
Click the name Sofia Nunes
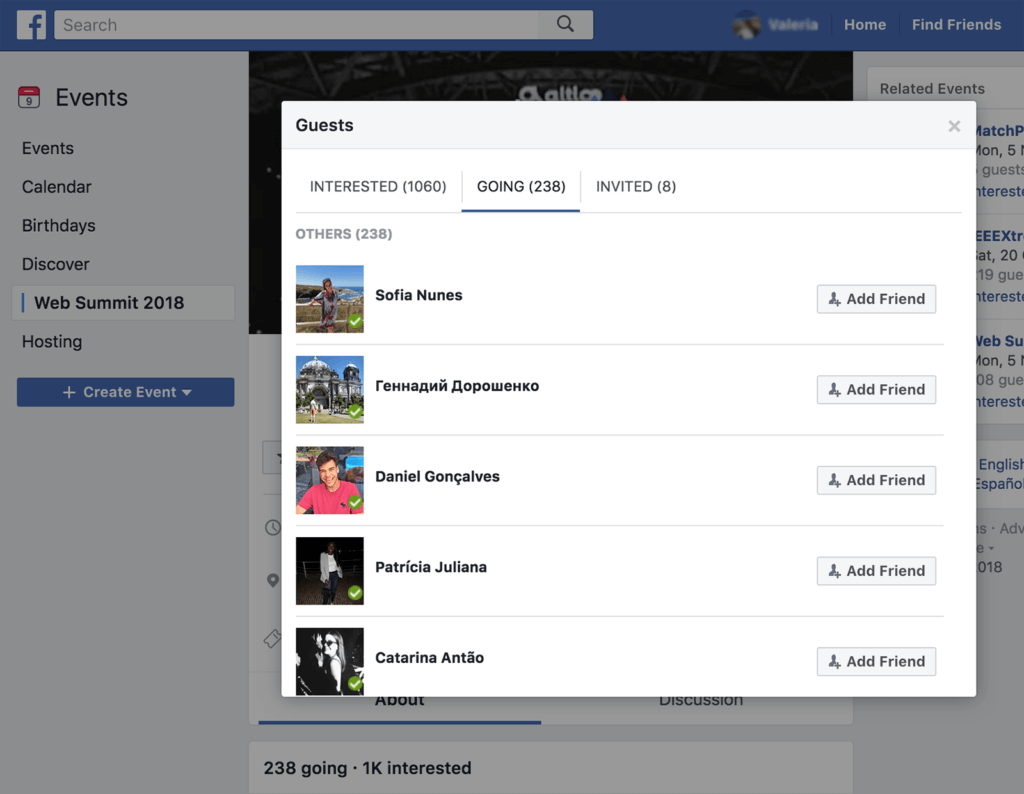tap(419, 295)
